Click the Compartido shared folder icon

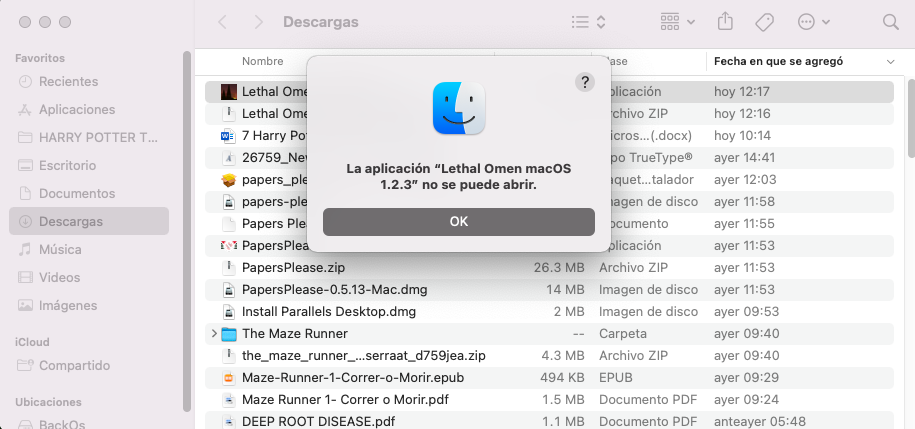click(25, 366)
